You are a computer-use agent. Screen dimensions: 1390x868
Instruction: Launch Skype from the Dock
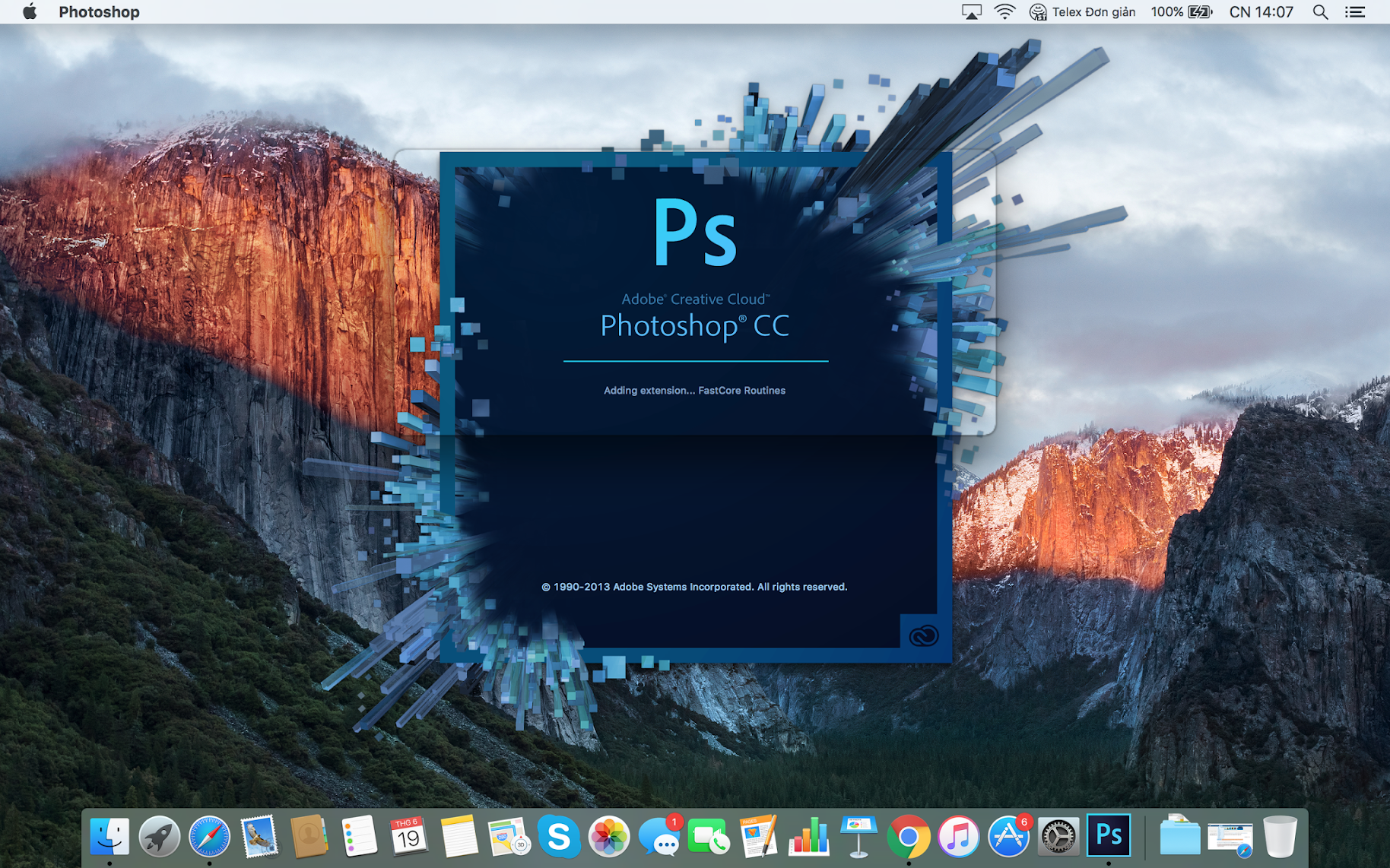559,836
